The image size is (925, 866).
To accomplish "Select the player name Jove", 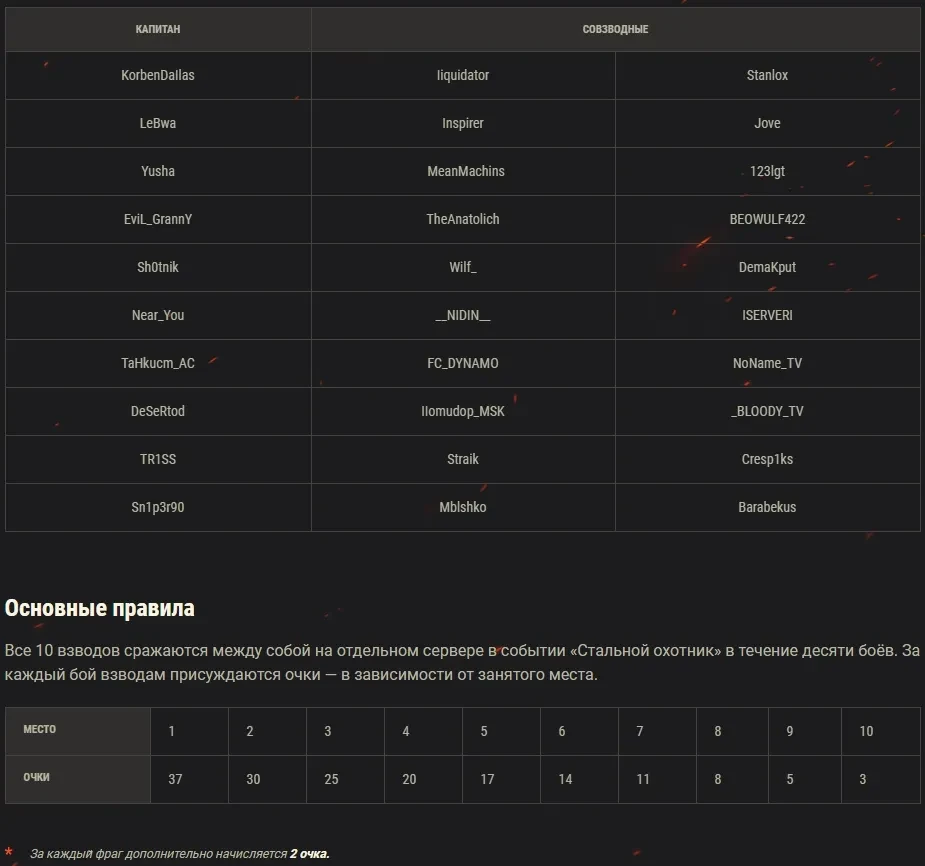I will pos(767,123).
